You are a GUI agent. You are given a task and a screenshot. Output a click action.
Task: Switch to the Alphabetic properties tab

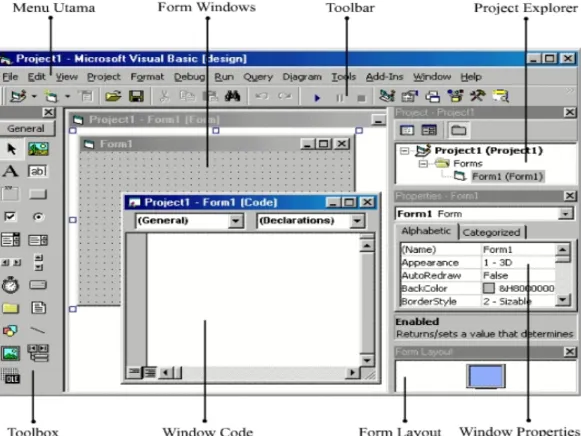click(426, 231)
